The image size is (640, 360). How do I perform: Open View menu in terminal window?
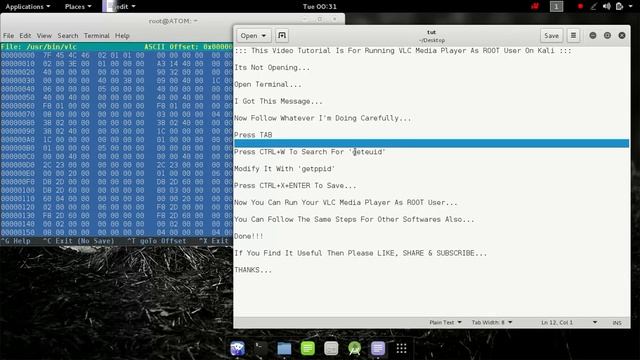pos(44,36)
